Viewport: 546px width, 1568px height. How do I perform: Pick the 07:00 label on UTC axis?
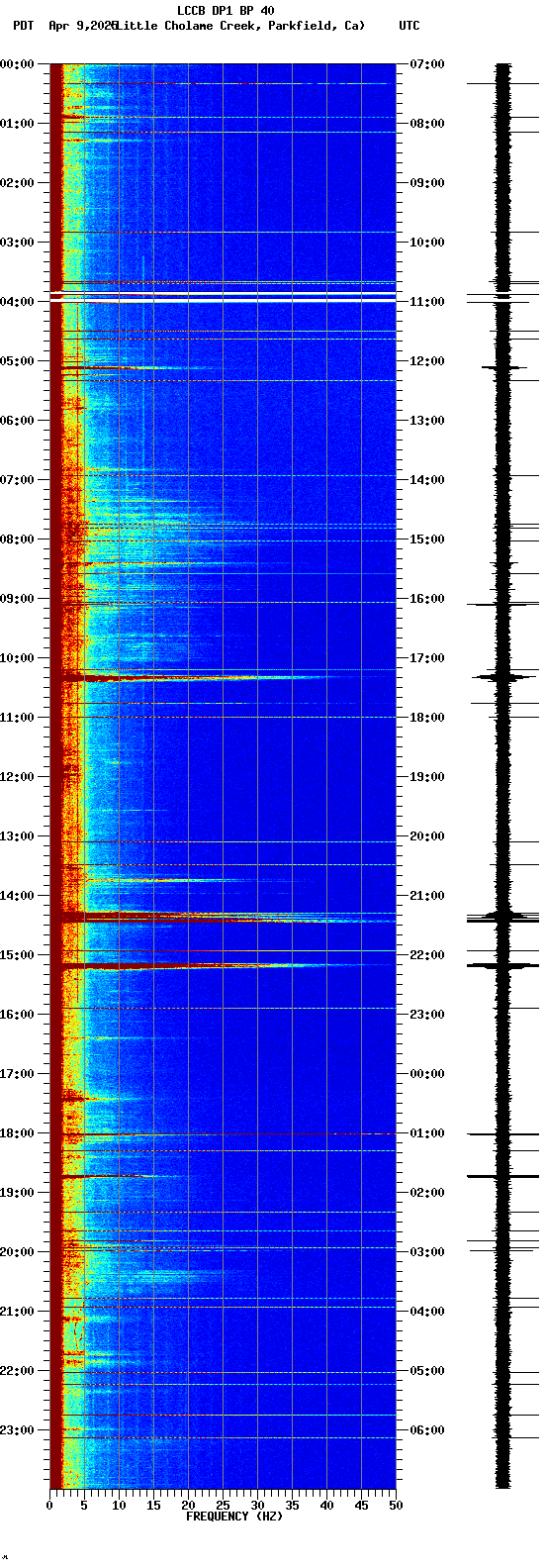427,64
